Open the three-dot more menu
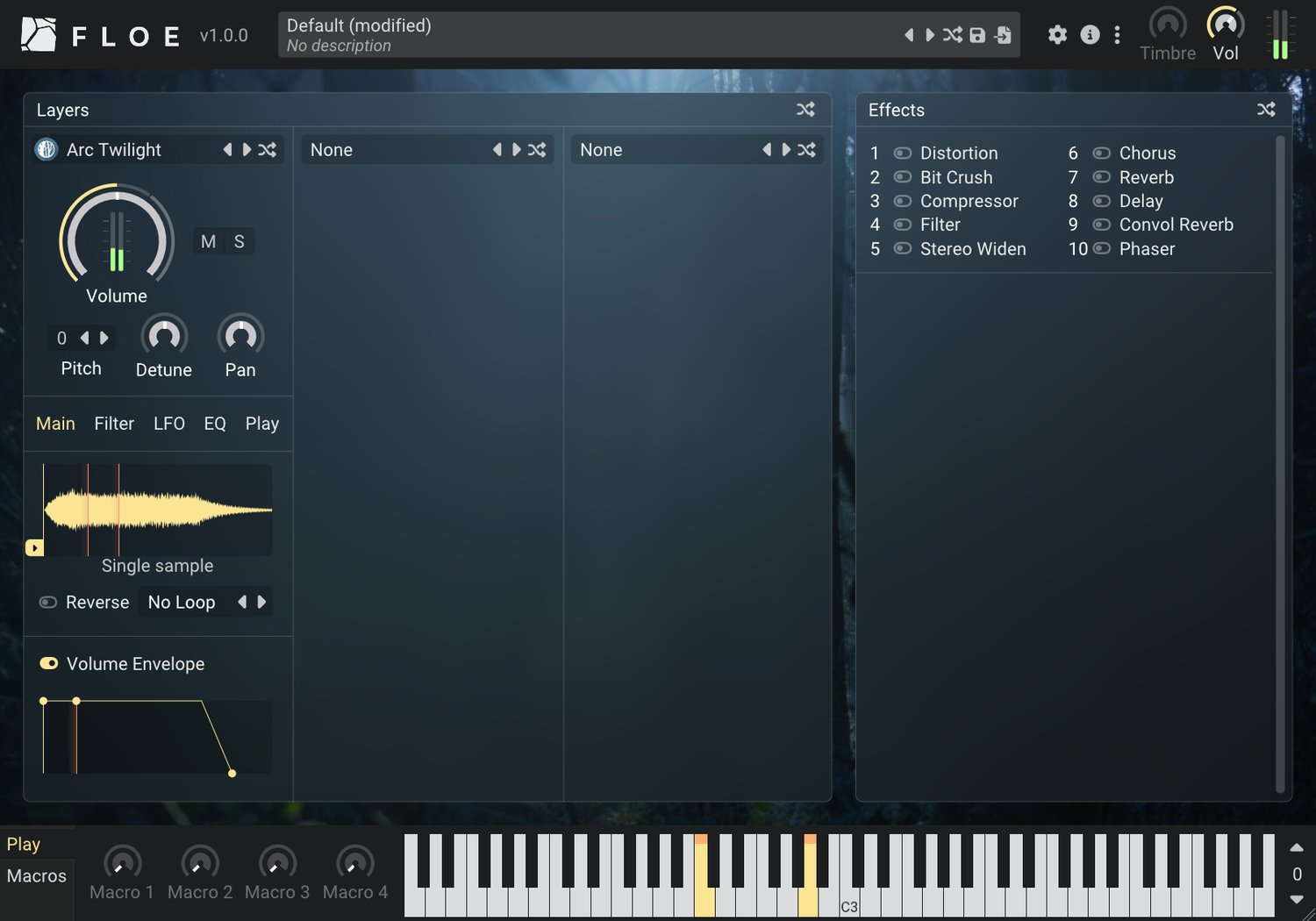Viewport: 1316px width, 921px height. coord(1117,35)
